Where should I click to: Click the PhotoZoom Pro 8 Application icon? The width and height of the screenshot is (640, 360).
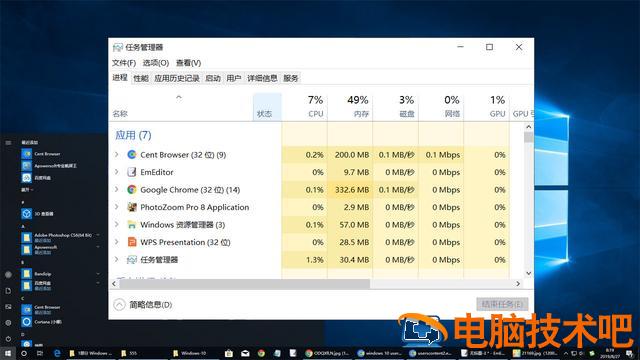[x=131, y=207]
